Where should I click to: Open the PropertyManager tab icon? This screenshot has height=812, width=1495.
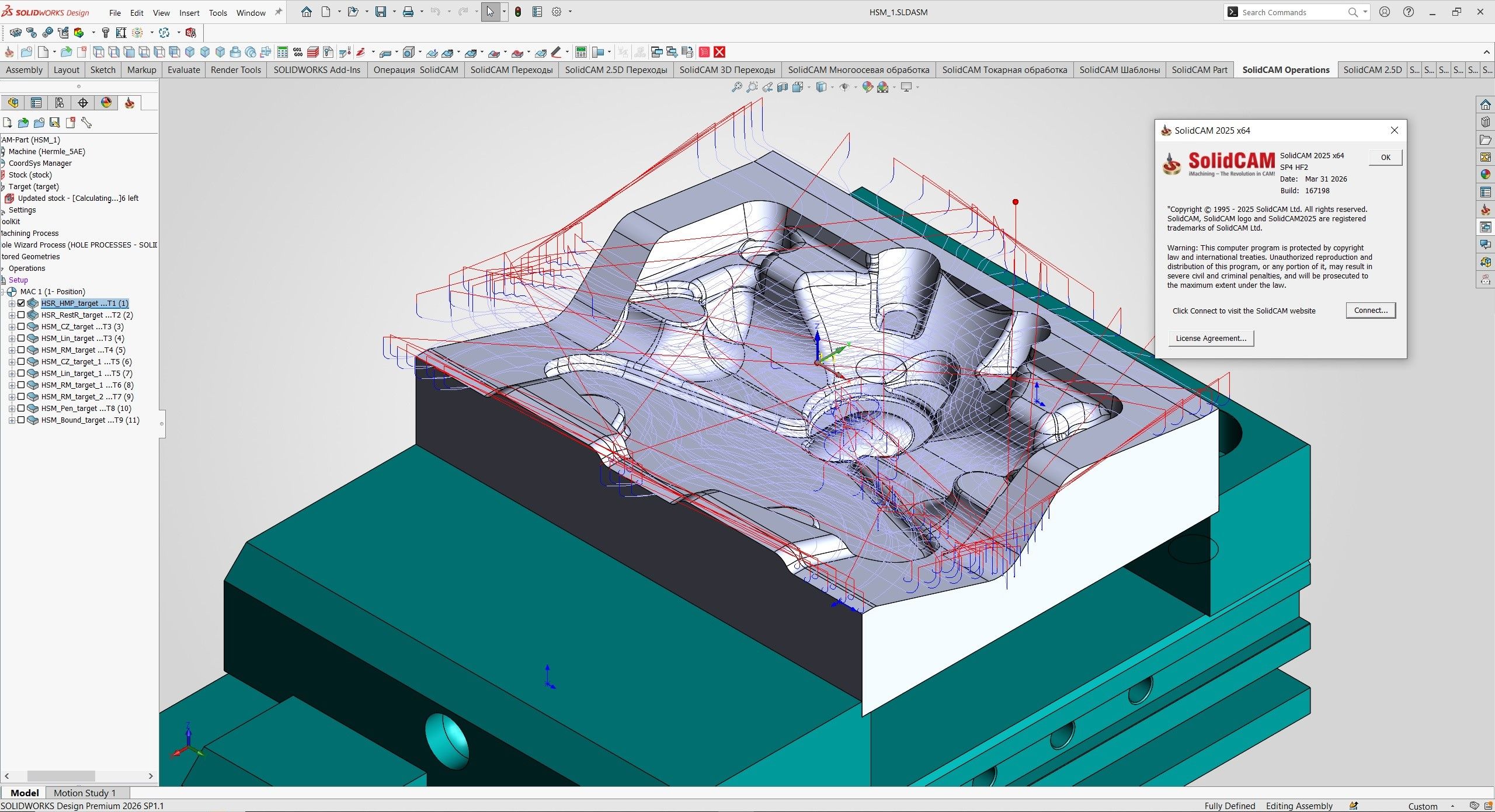click(36, 103)
